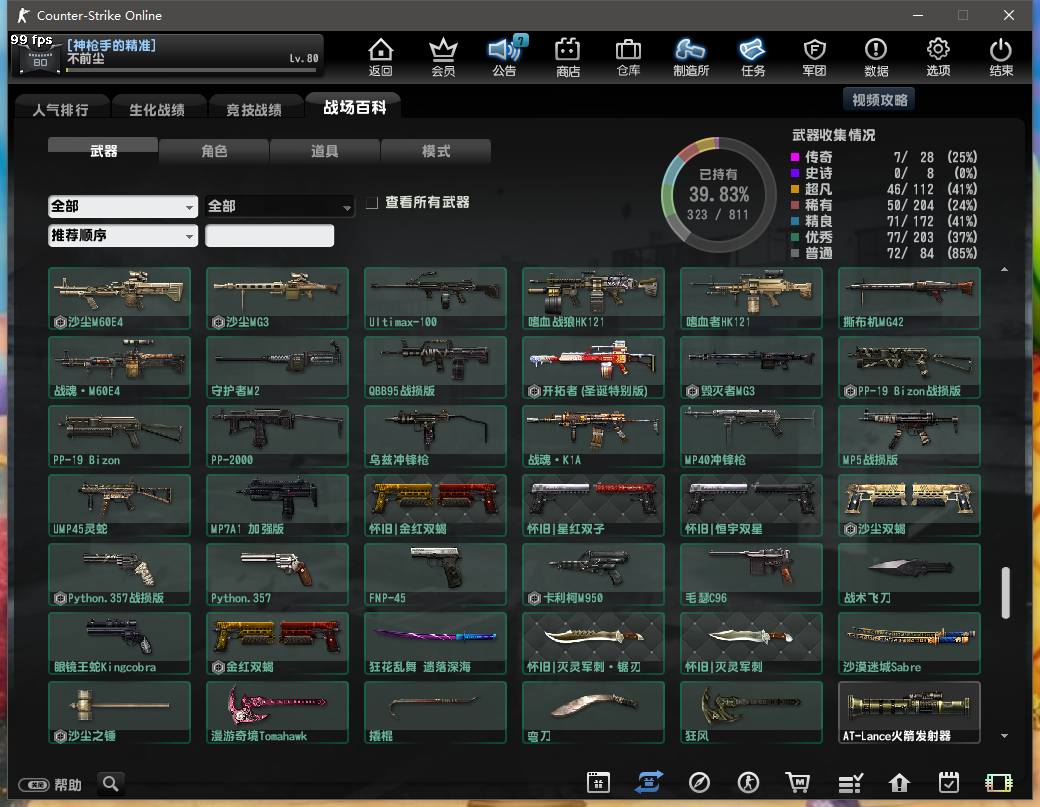This screenshot has width=1040, height=807.
Task: Open the 数据 data icon
Action: [876, 57]
